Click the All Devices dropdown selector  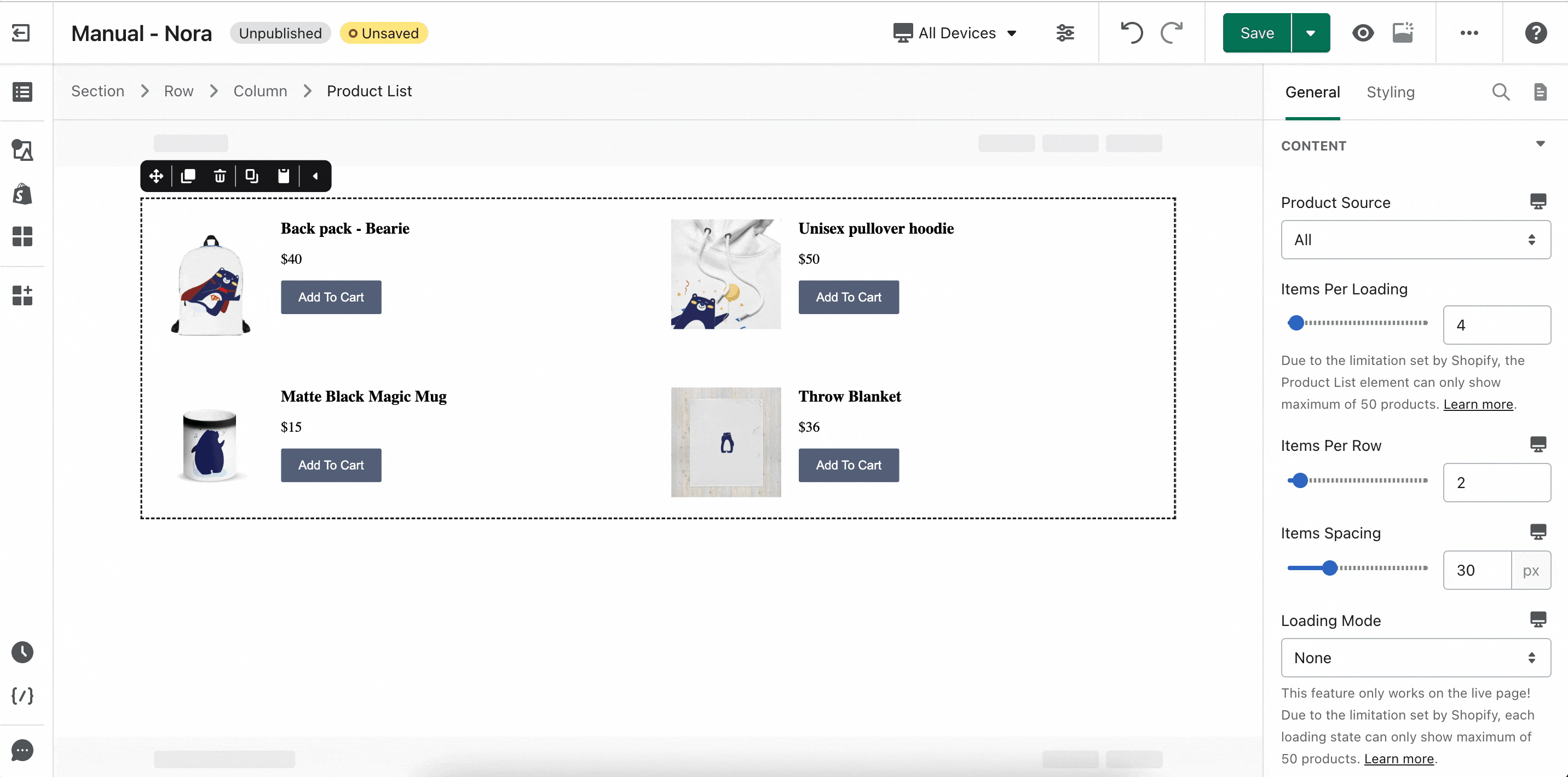(x=955, y=33)
